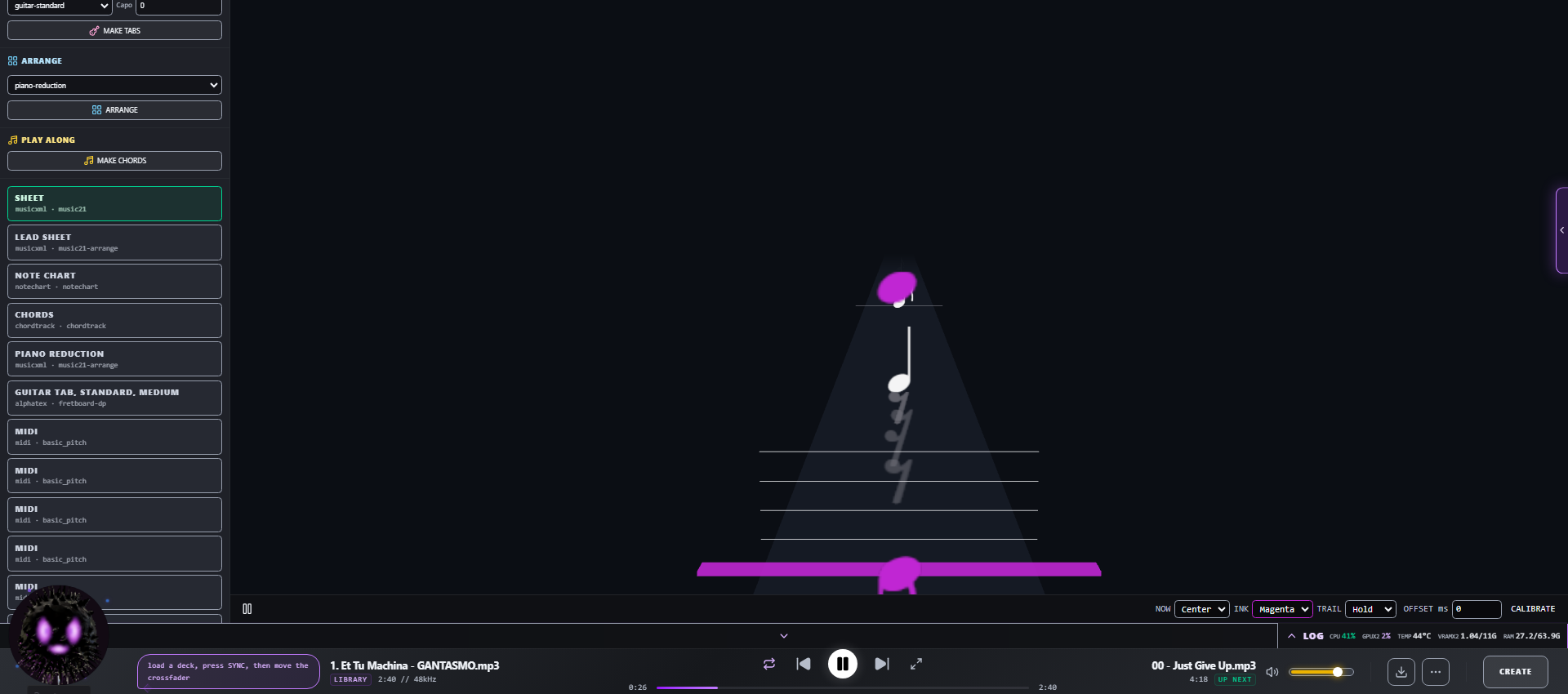Open the three-dots more options menu
Image resolution: width=1568 pixels, height=694 pixels.
[1436, 672]
